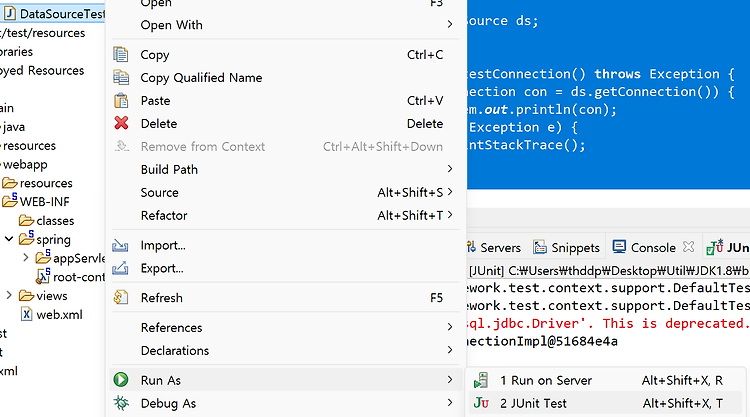750x417 pixels.
Task: Open the Source submenu arrow
Action: tap(450, 192)
